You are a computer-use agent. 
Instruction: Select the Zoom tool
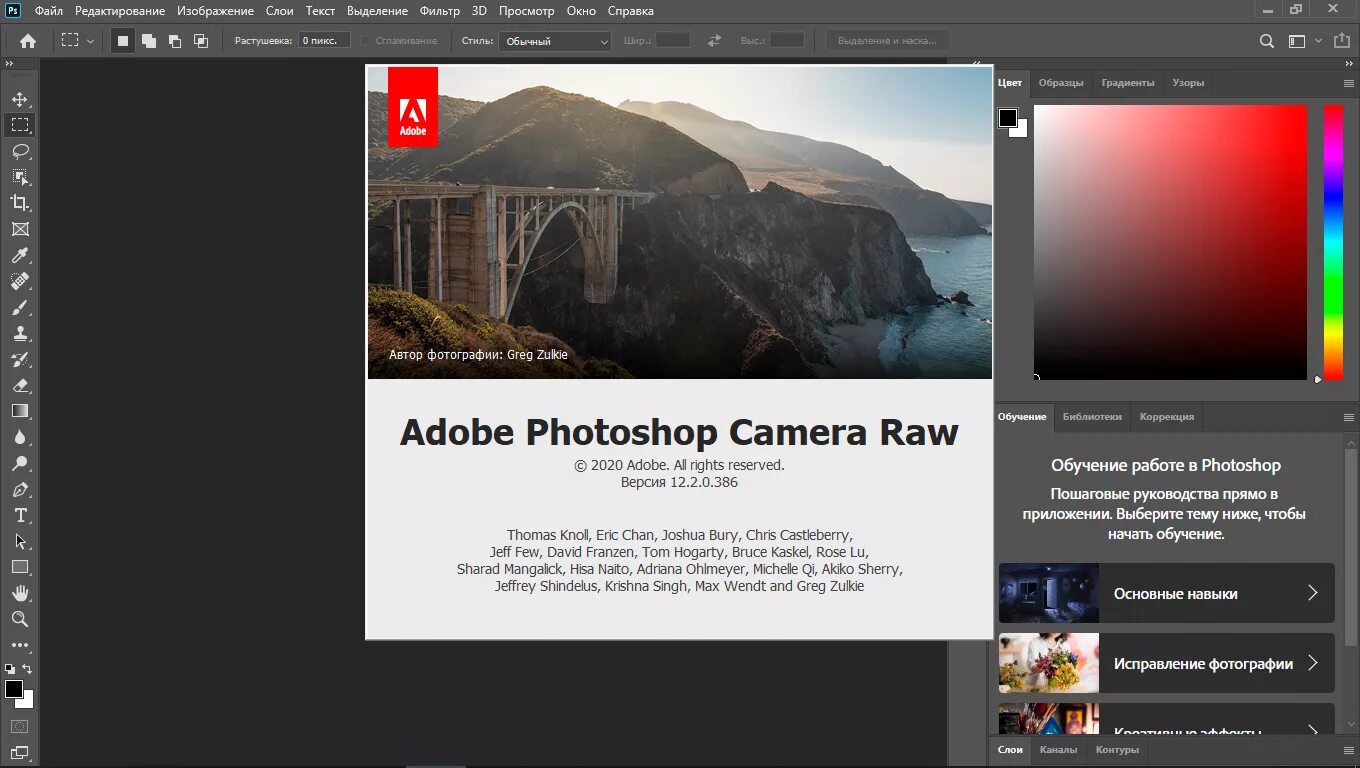tap(20, 619)
